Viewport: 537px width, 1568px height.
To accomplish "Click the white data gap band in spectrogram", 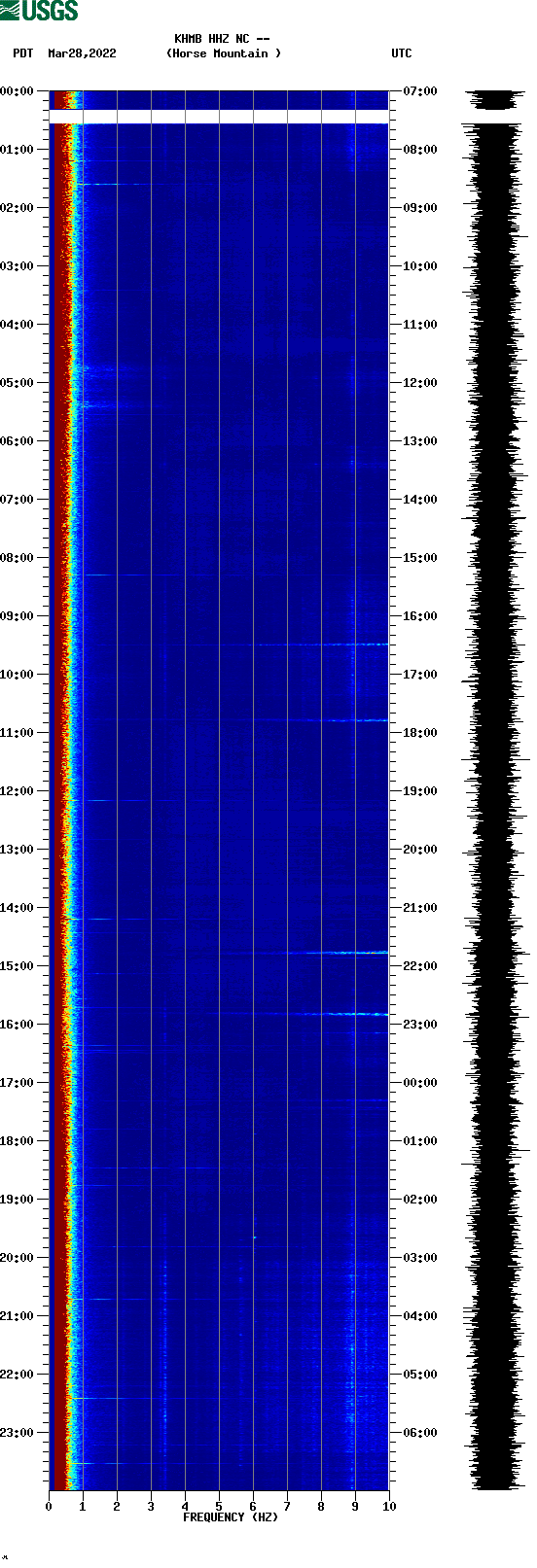I will pyautogui.click(x=219, y=117).
